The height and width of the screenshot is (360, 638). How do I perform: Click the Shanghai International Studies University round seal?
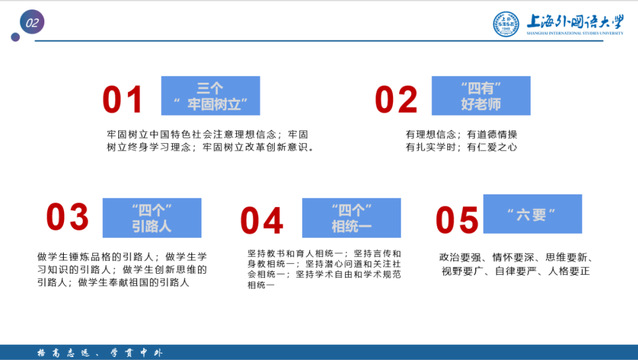(x=506, y=24)
